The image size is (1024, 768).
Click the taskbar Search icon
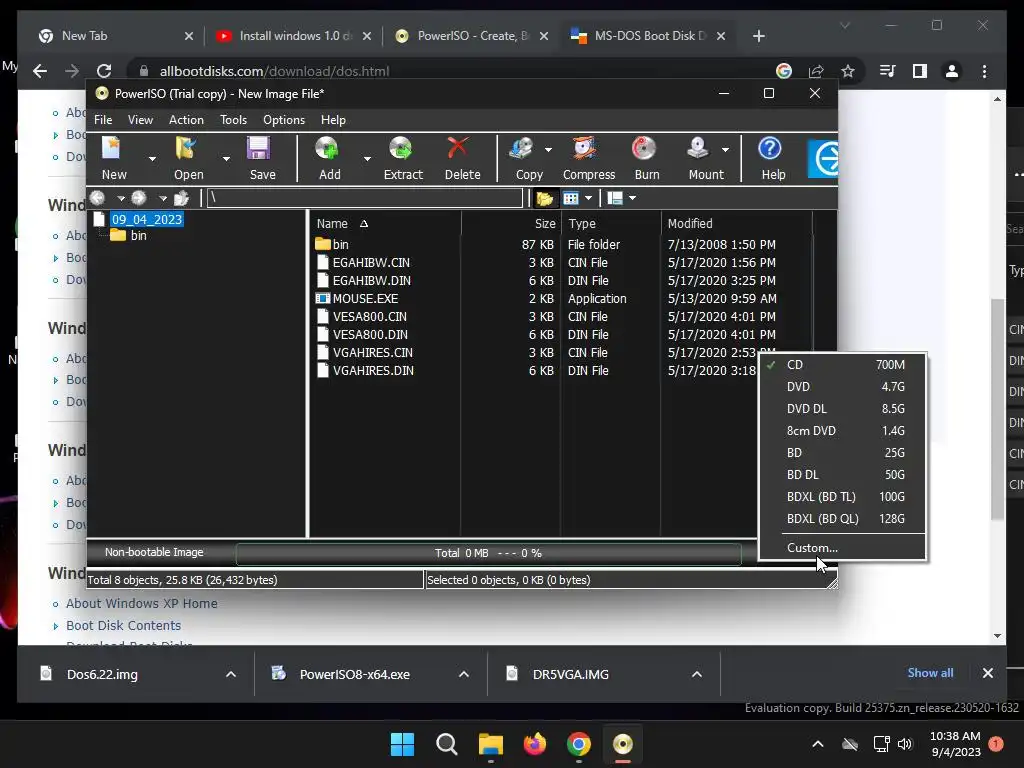[447, 744]
